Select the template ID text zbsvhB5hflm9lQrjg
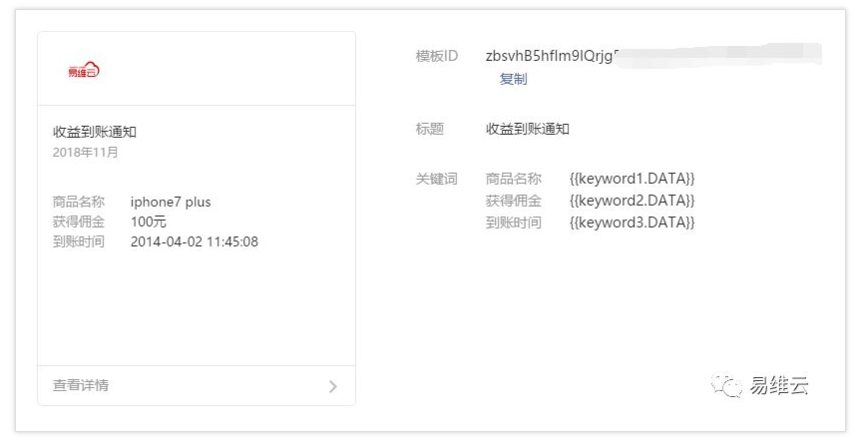 click(552, 56)
